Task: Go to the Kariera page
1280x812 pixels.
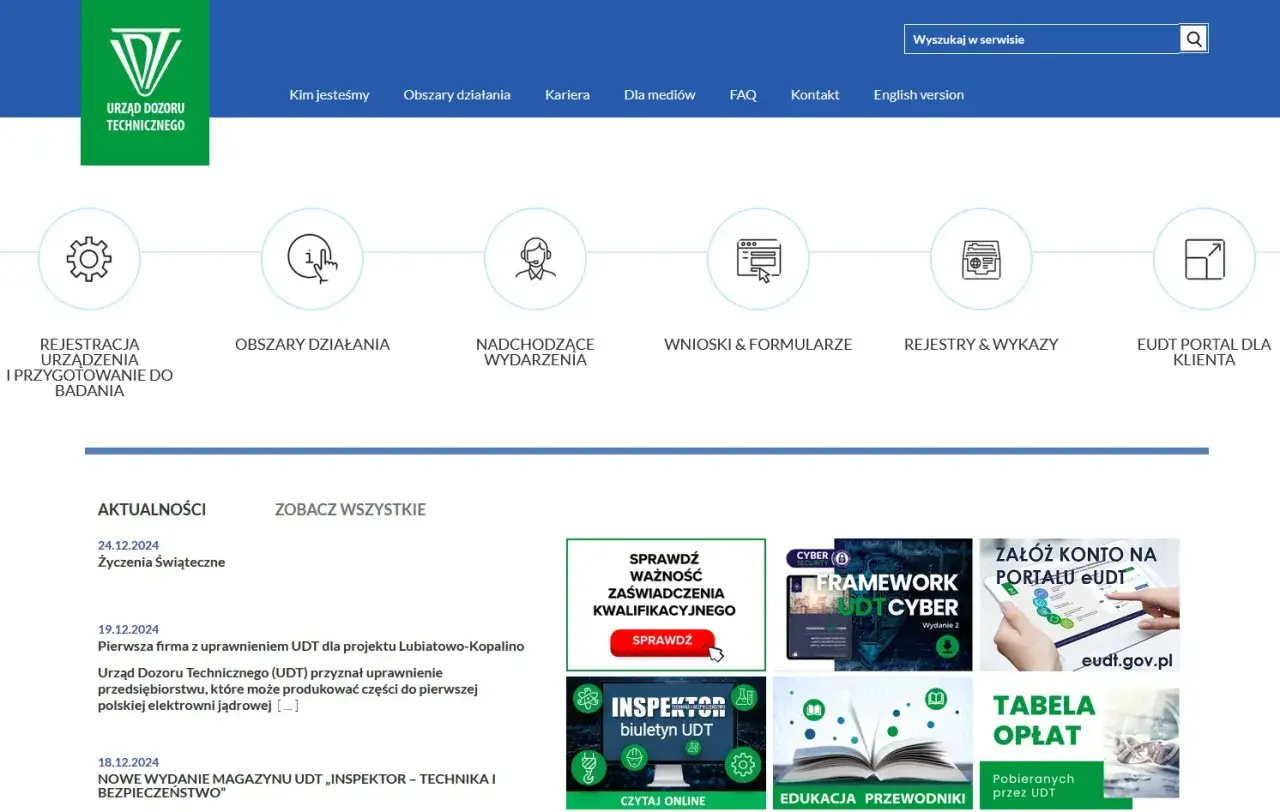Action: click(x=567, y=95)
